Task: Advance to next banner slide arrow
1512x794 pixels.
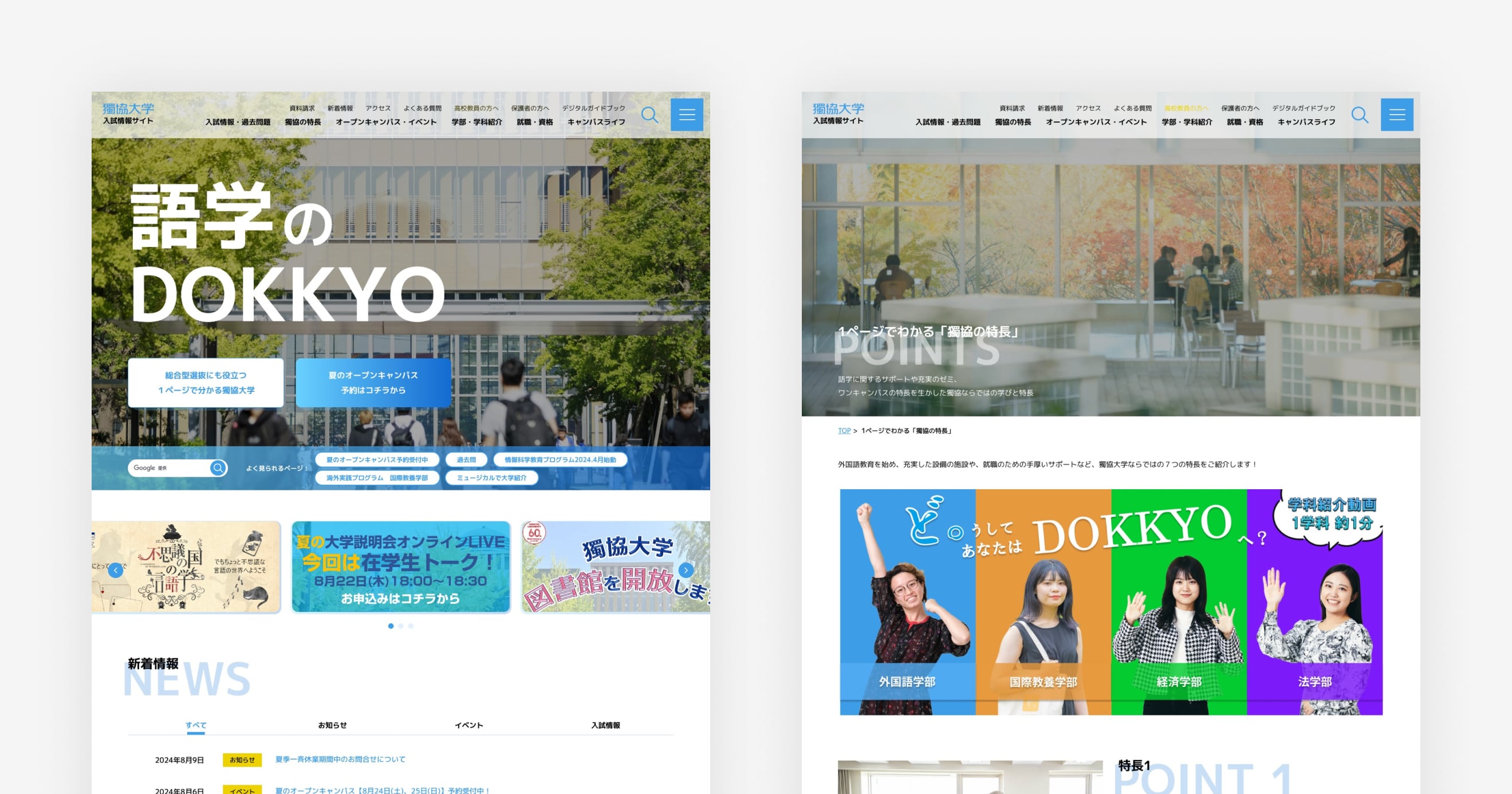Action: coord(686,570)
